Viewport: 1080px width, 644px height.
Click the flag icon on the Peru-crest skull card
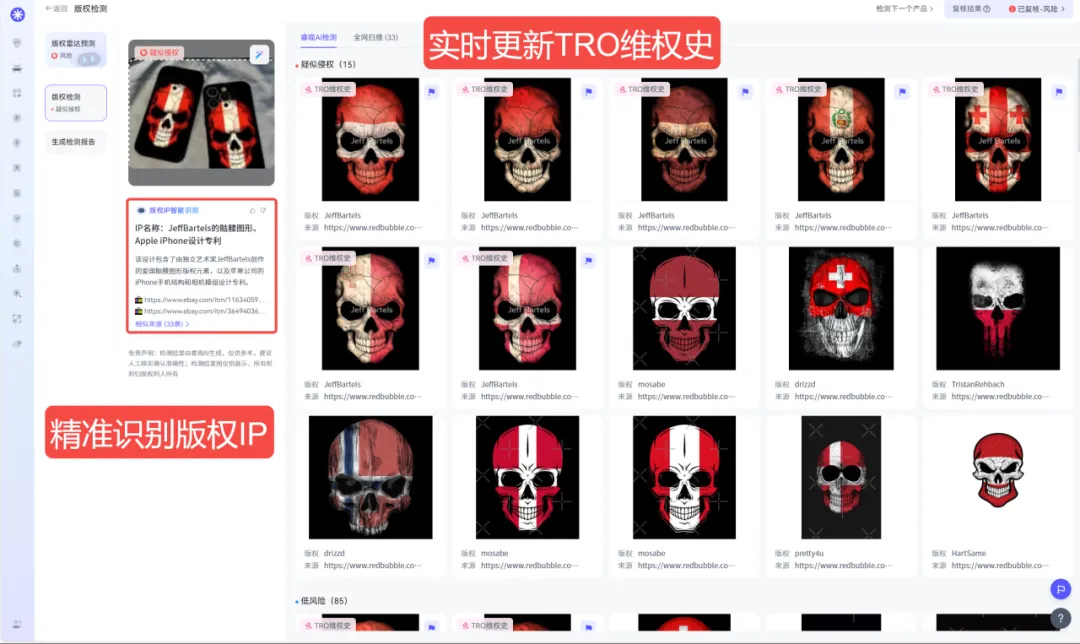pos(902,92)
